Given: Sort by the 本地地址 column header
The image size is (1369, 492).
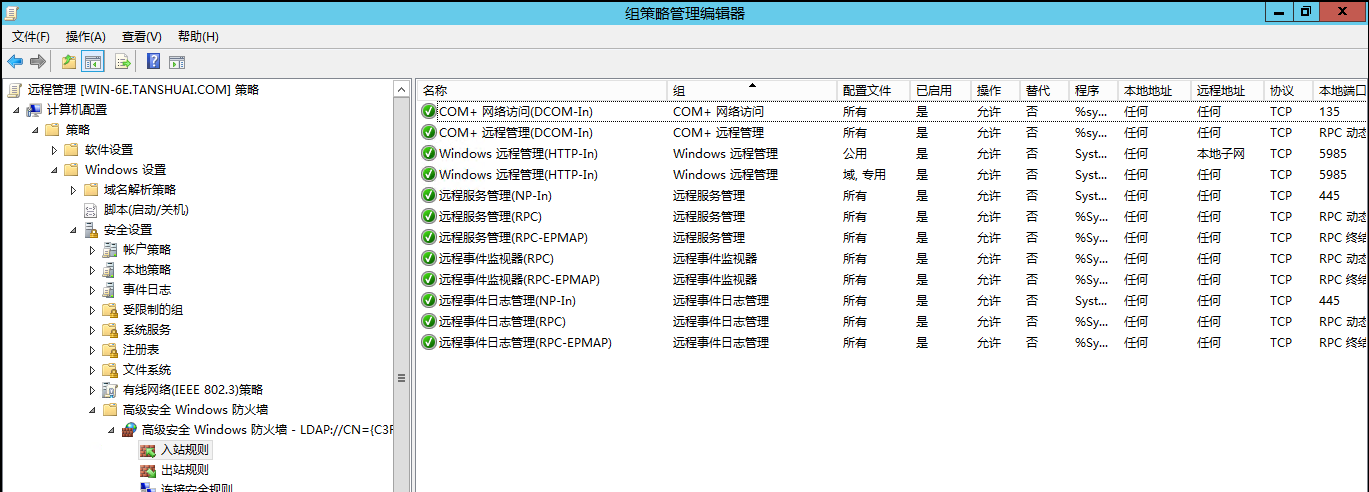Looking at the screenshot, I should click(1155, 90).
